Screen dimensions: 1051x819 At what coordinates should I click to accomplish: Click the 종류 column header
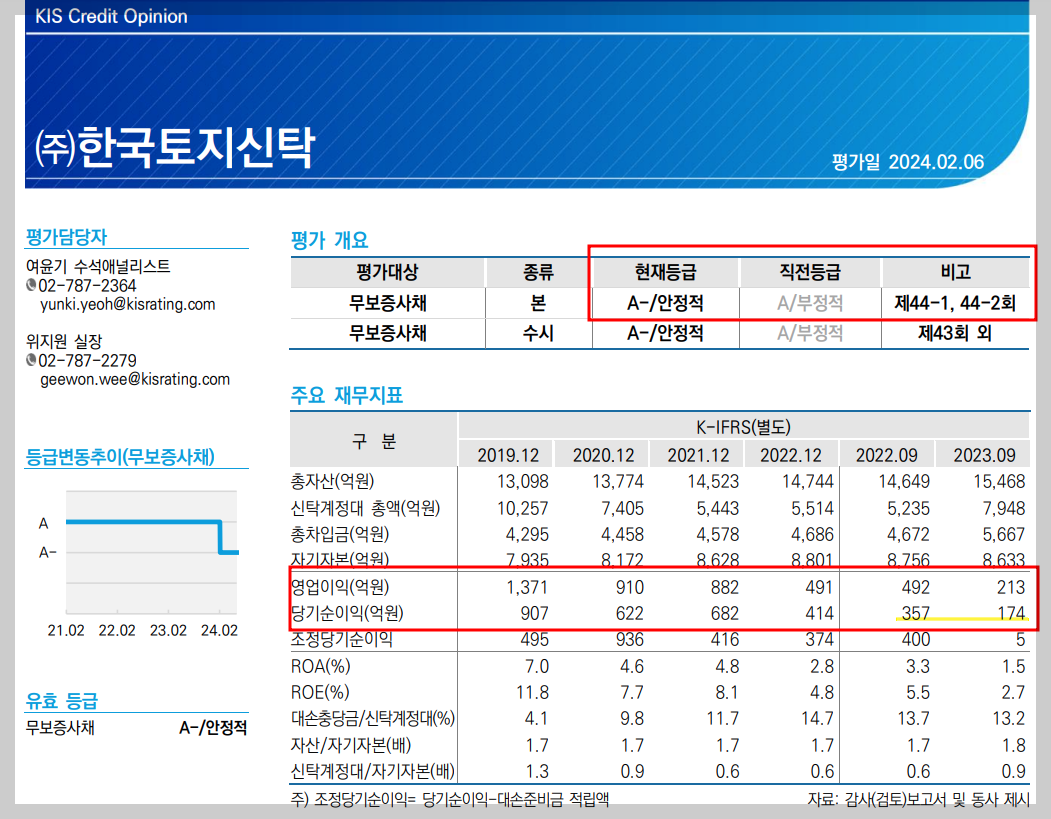coord(538,272)
